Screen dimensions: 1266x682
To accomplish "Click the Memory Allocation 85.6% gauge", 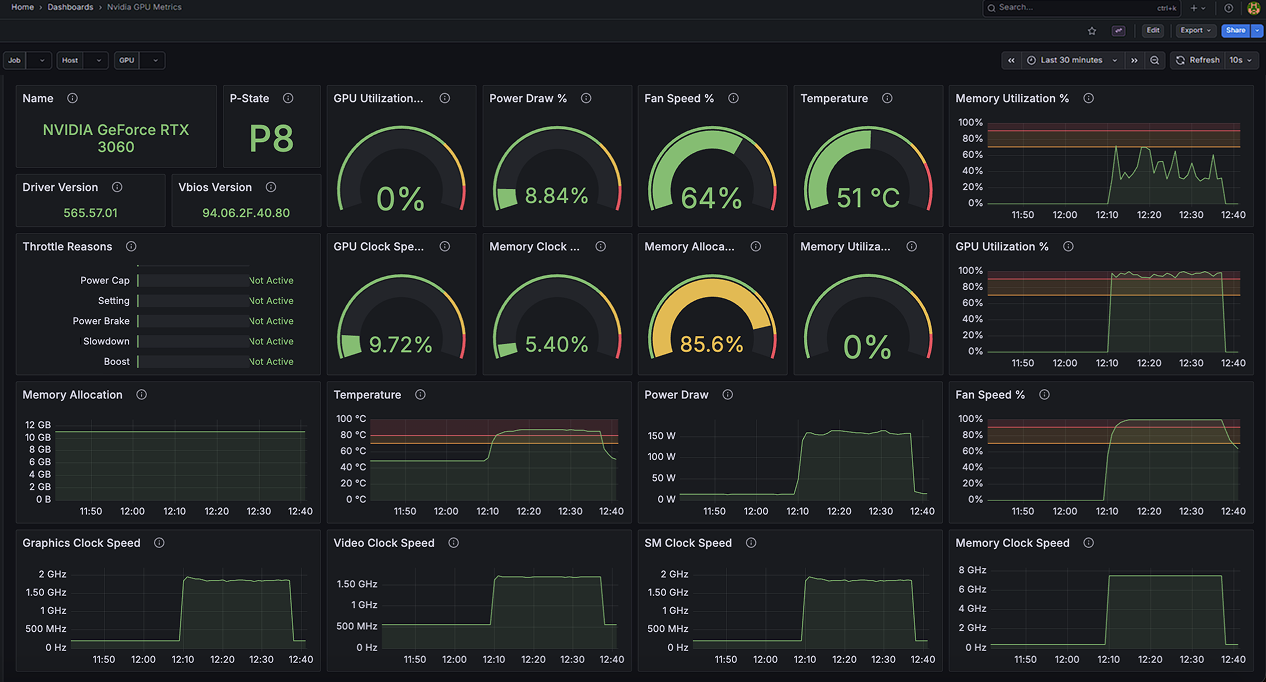I will tap(712, 318).
